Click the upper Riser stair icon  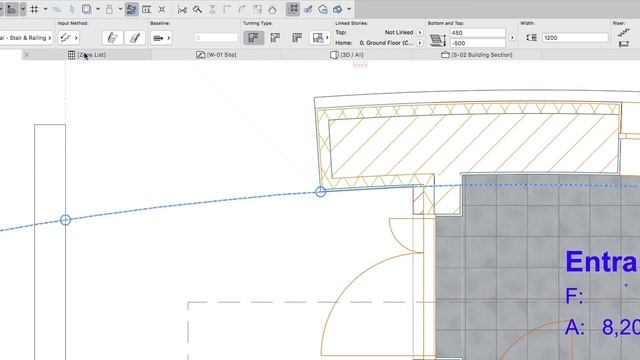pyautogui.click(x=623, y=32)
